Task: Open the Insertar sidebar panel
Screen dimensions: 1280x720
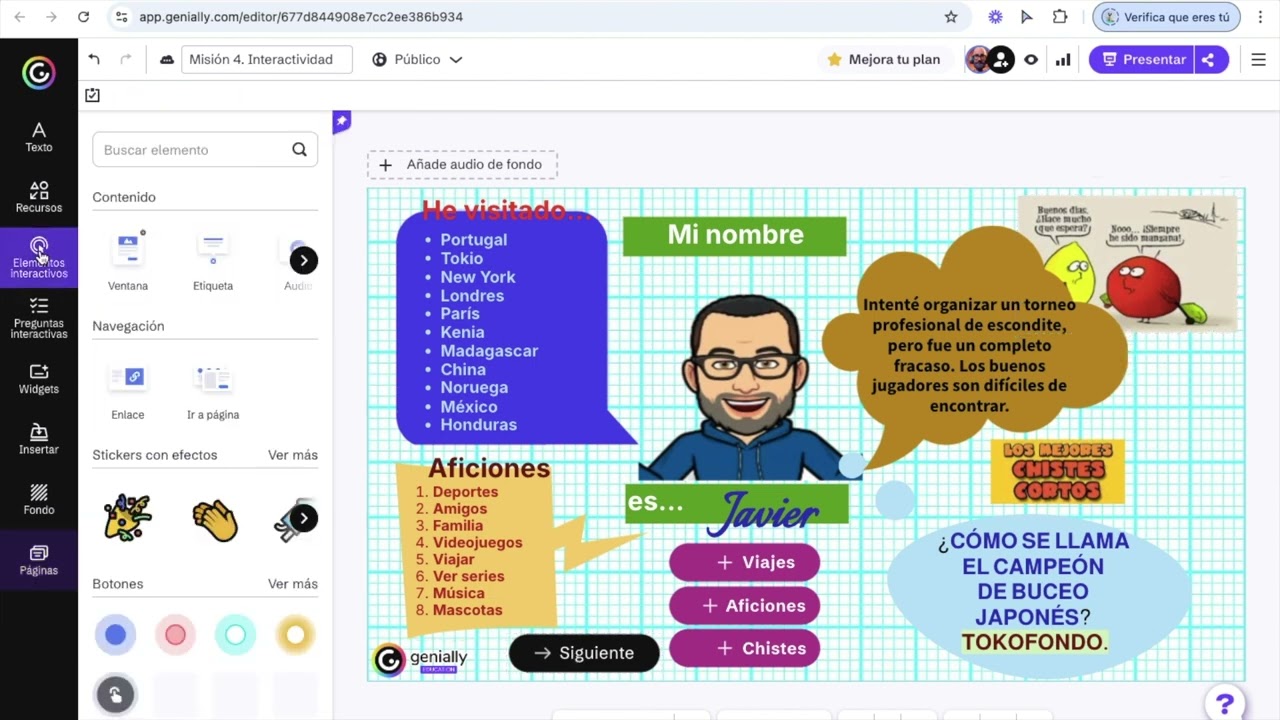Action: [39, 439]
